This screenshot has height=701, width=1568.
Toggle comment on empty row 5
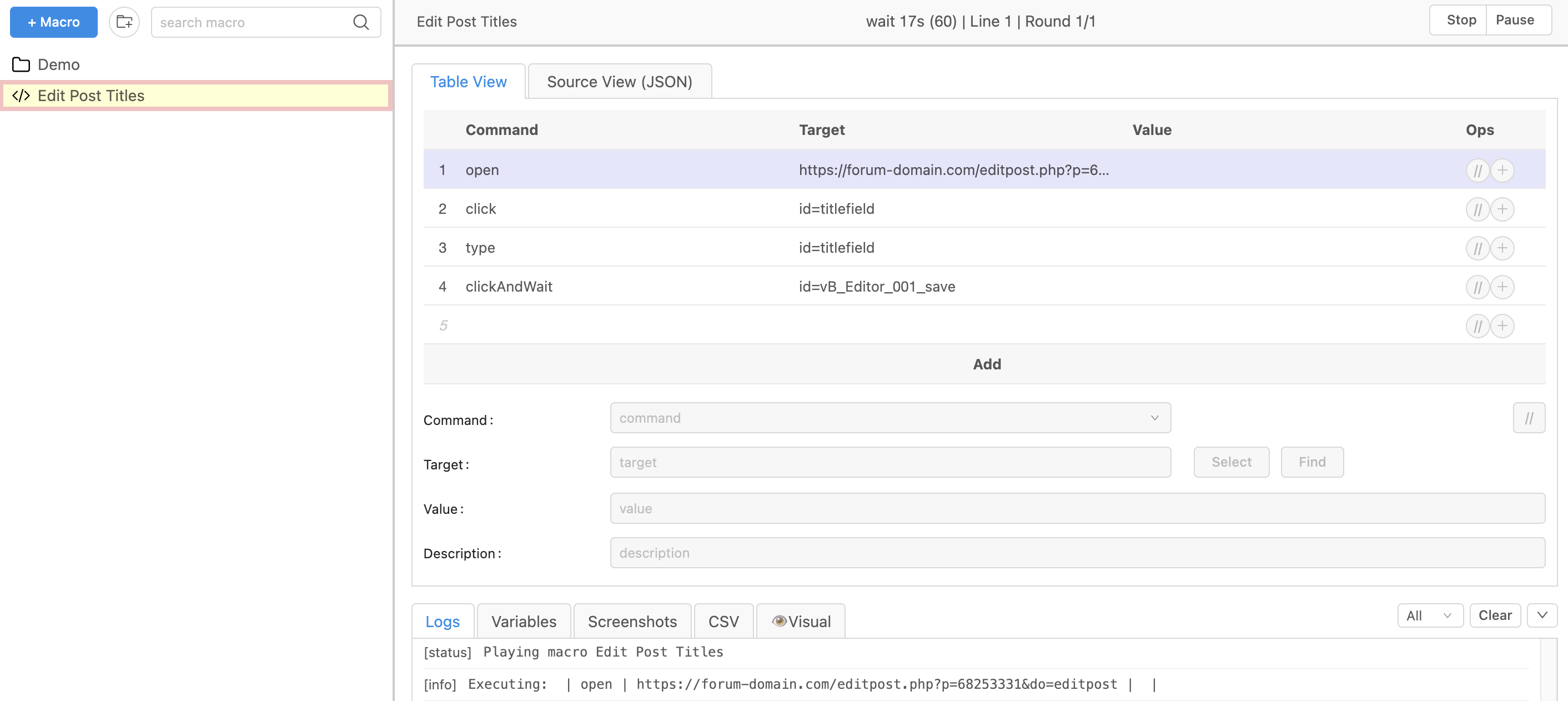pyautogui.click(x=1477, y=327)
